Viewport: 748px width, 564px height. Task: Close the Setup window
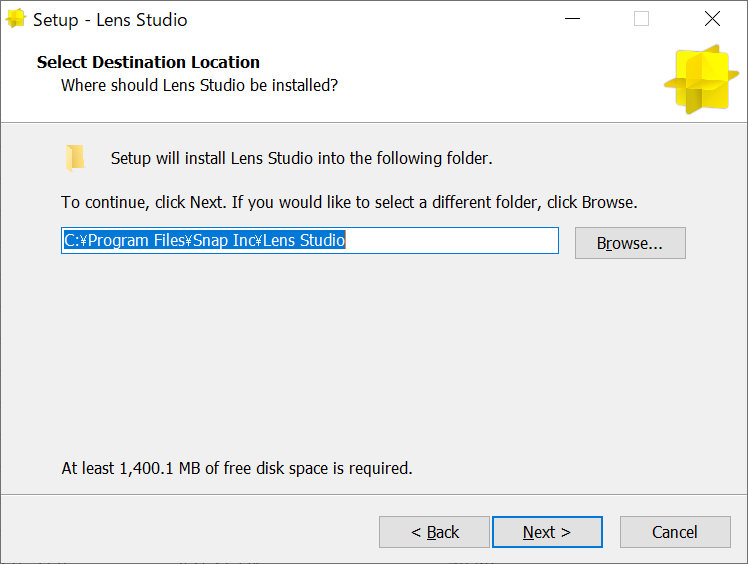[712, 19]
